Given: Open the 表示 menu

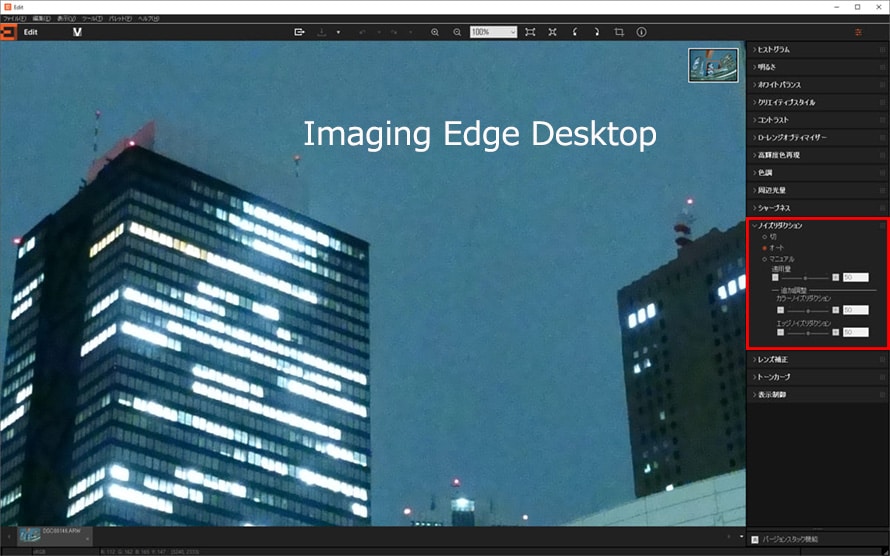Looking at the screenshot, I should [x=64, y=19].
